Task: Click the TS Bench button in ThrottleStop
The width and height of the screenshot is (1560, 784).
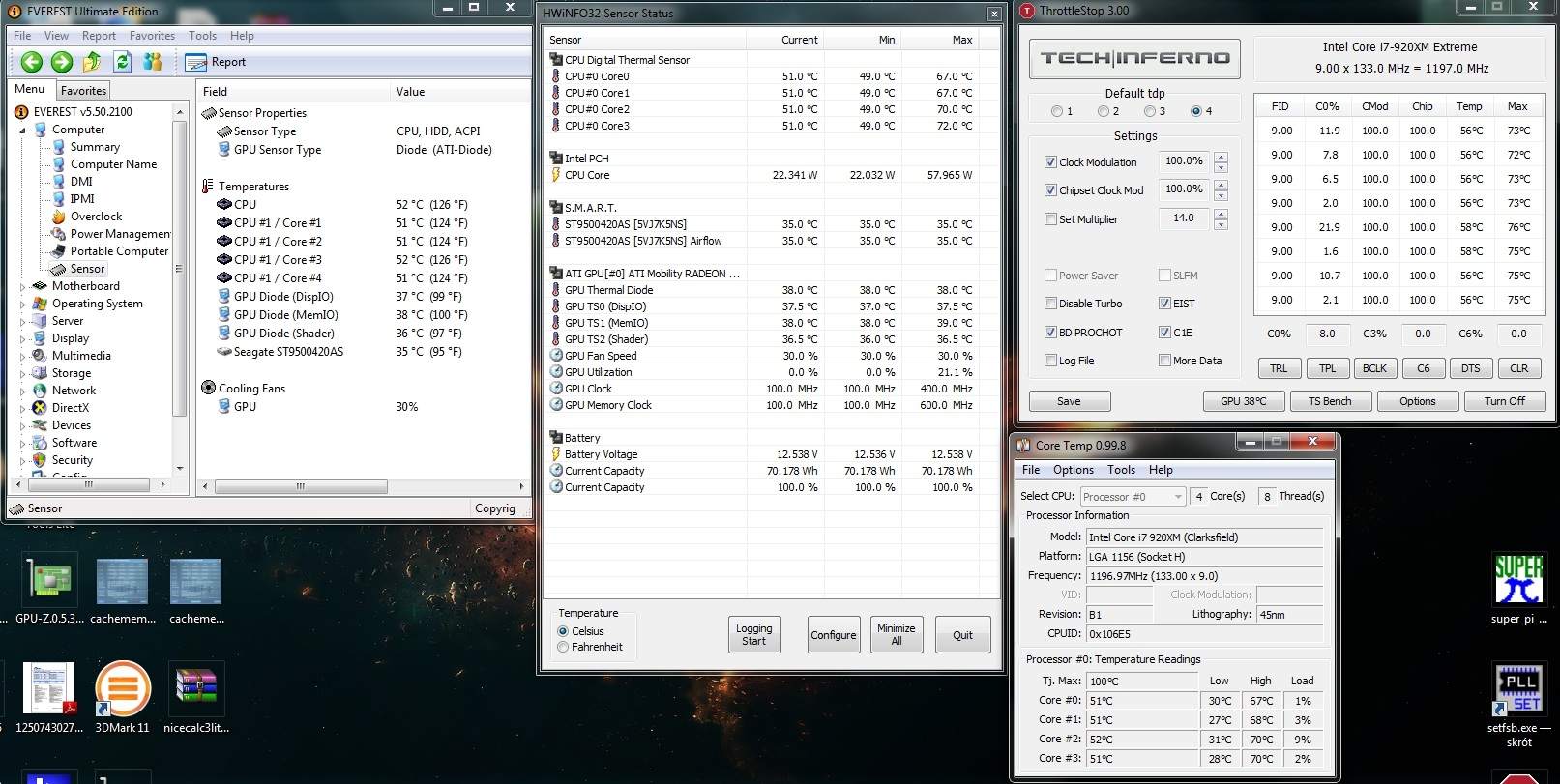Action: click(x=1330, y=401)
